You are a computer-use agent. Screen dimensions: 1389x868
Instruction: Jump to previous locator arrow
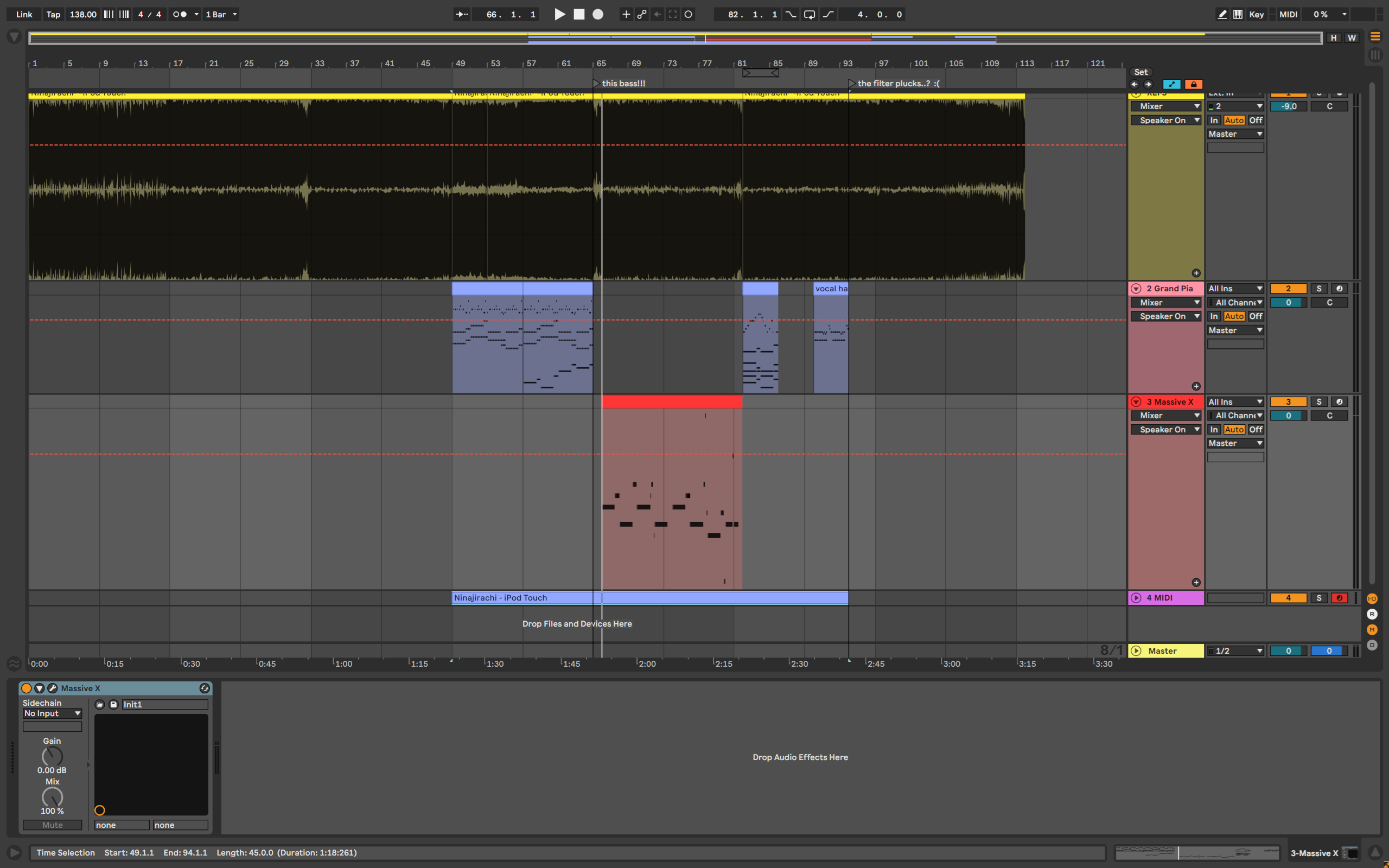click(x=1134, y=85)
